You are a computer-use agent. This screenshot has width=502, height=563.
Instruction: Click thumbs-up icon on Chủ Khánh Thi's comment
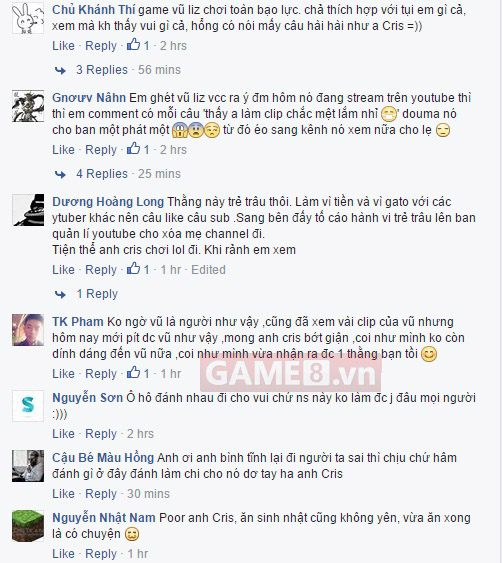133,45
